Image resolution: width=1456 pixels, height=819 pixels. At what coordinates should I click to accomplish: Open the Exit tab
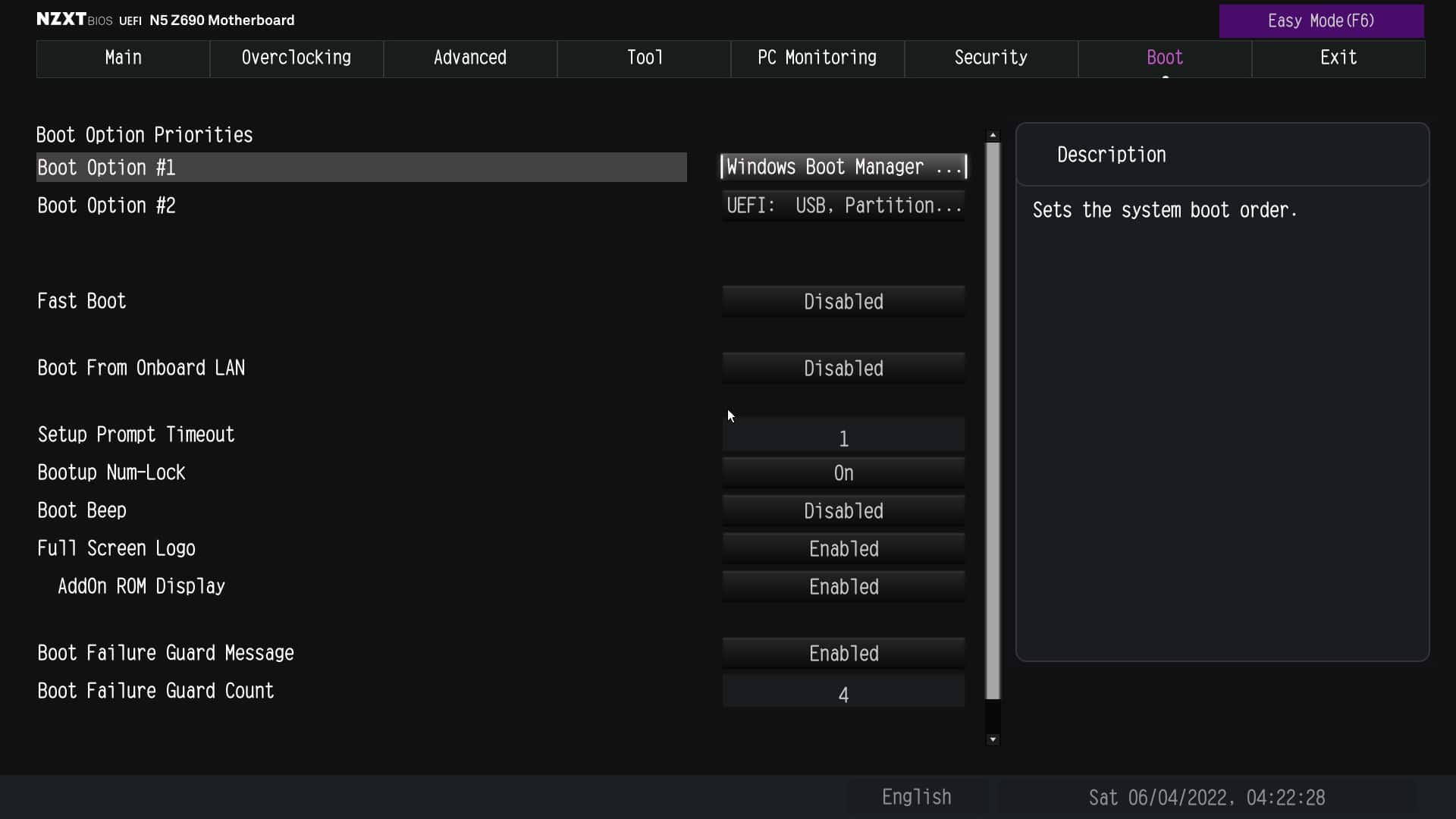click(1338, 58)
